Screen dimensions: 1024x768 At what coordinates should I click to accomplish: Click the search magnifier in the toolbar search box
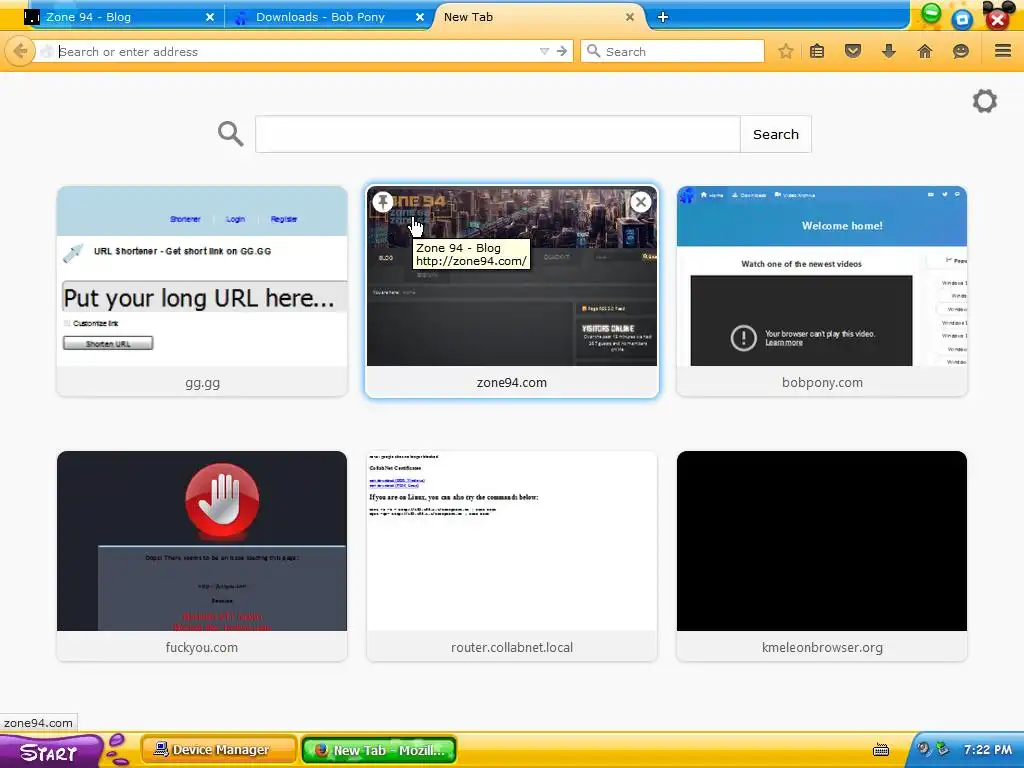coord(593,51)
